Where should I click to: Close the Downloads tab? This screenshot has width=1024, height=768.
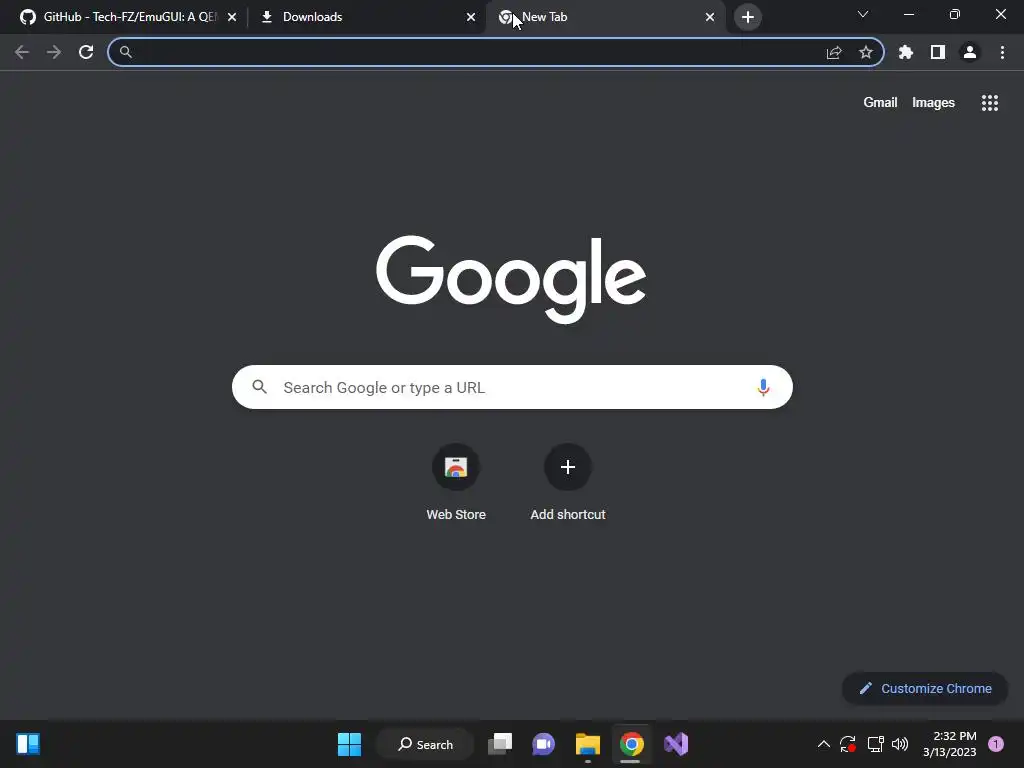[x=471, y=17]
